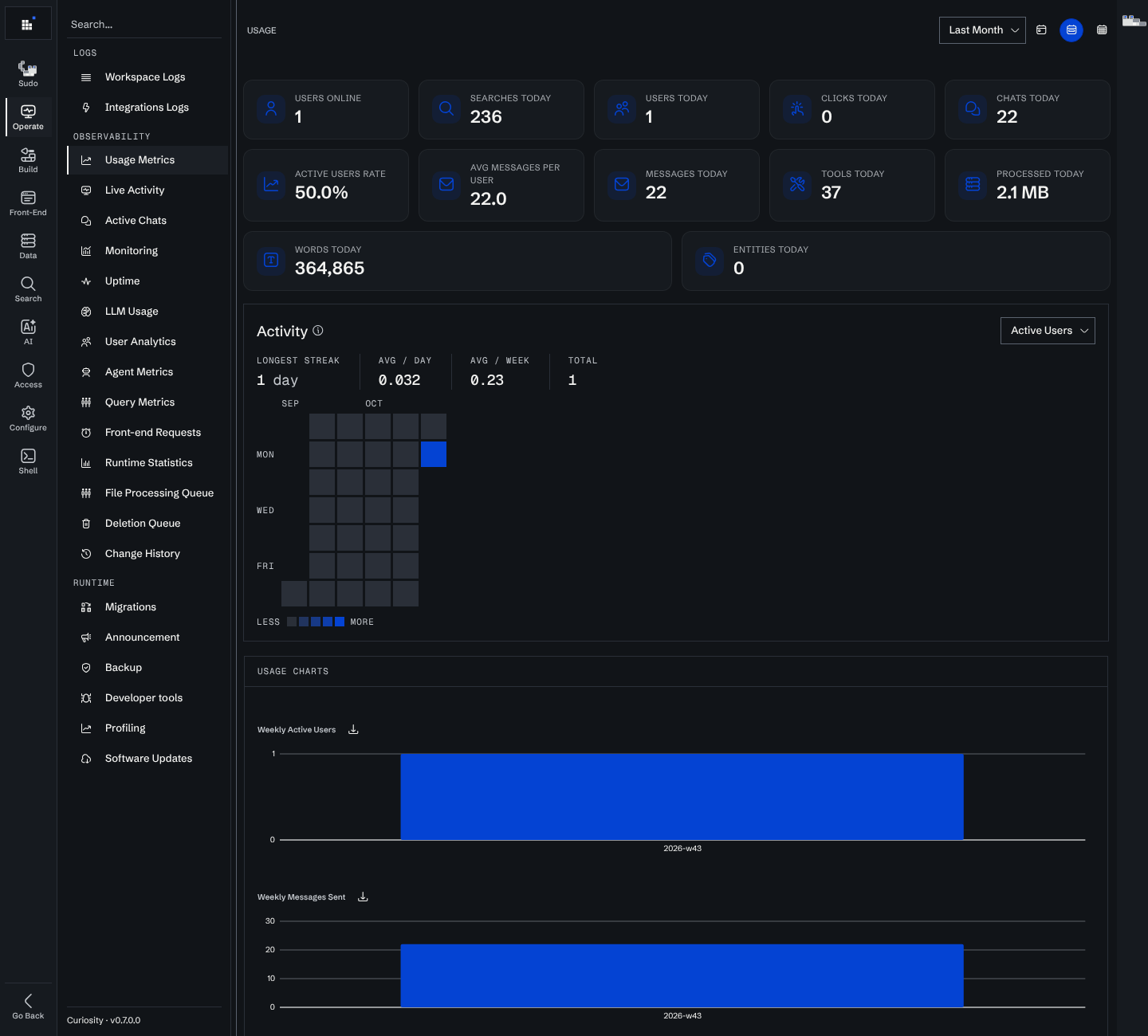Select the highlighted weekly calendar granularity
Image resolution: width=1148 pixels, height=1036 pixels.
point(1071,29)
